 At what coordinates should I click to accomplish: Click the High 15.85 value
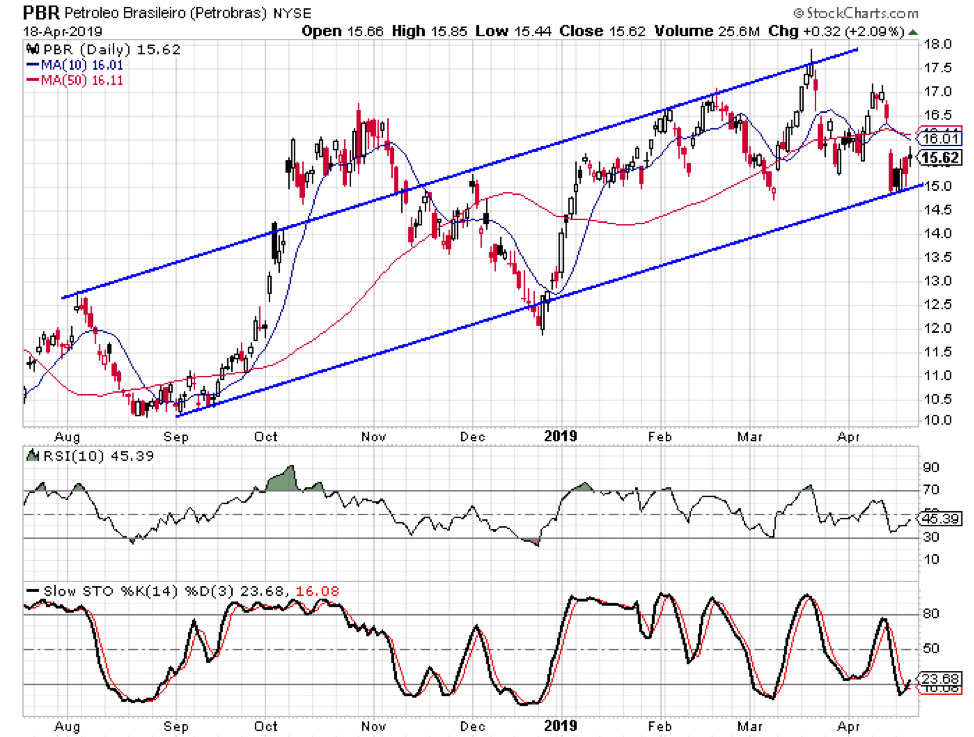click(x=429, y=31)
